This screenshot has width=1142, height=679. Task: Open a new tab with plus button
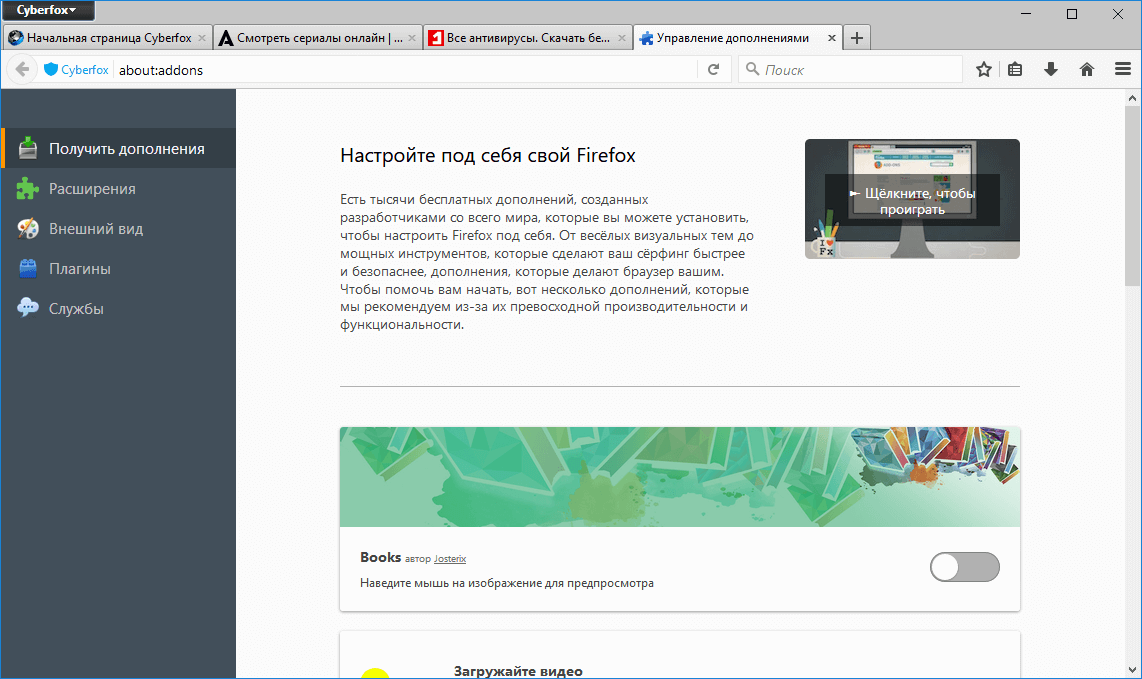pos(856,38)
